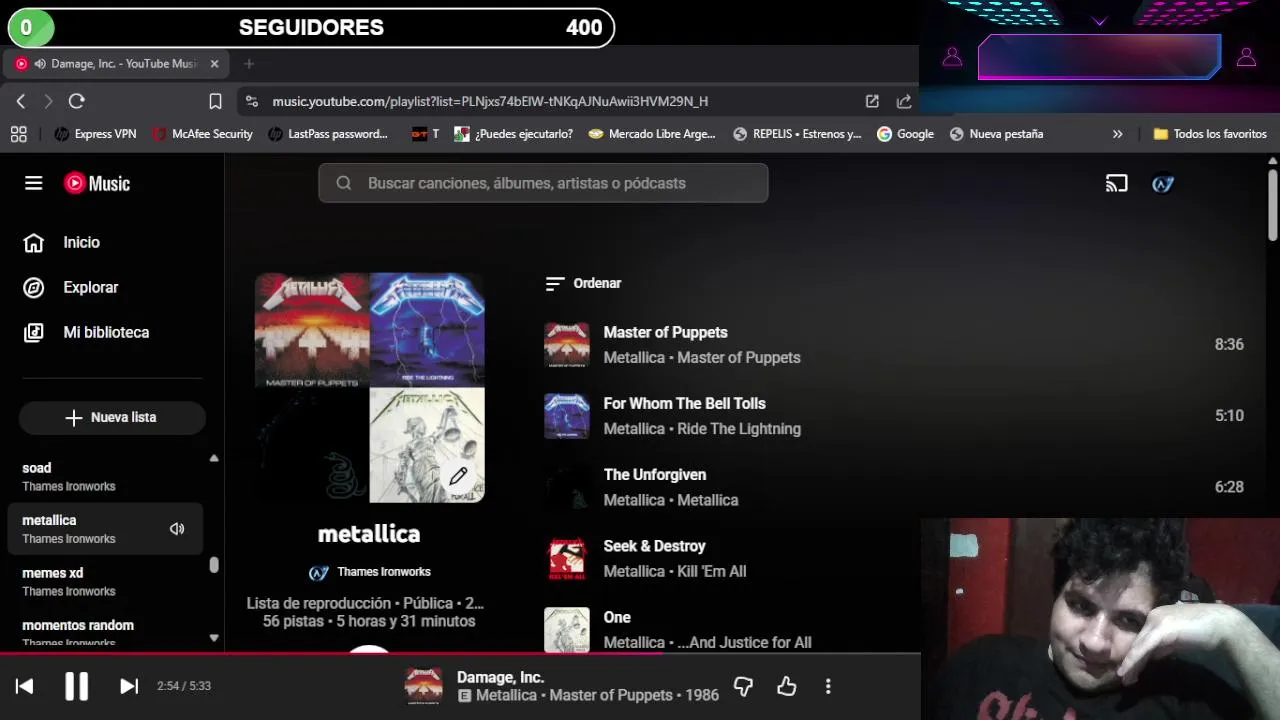
Task: Dislike Damage, Inc. with thumbs down
Action: (x=743, y=686)
